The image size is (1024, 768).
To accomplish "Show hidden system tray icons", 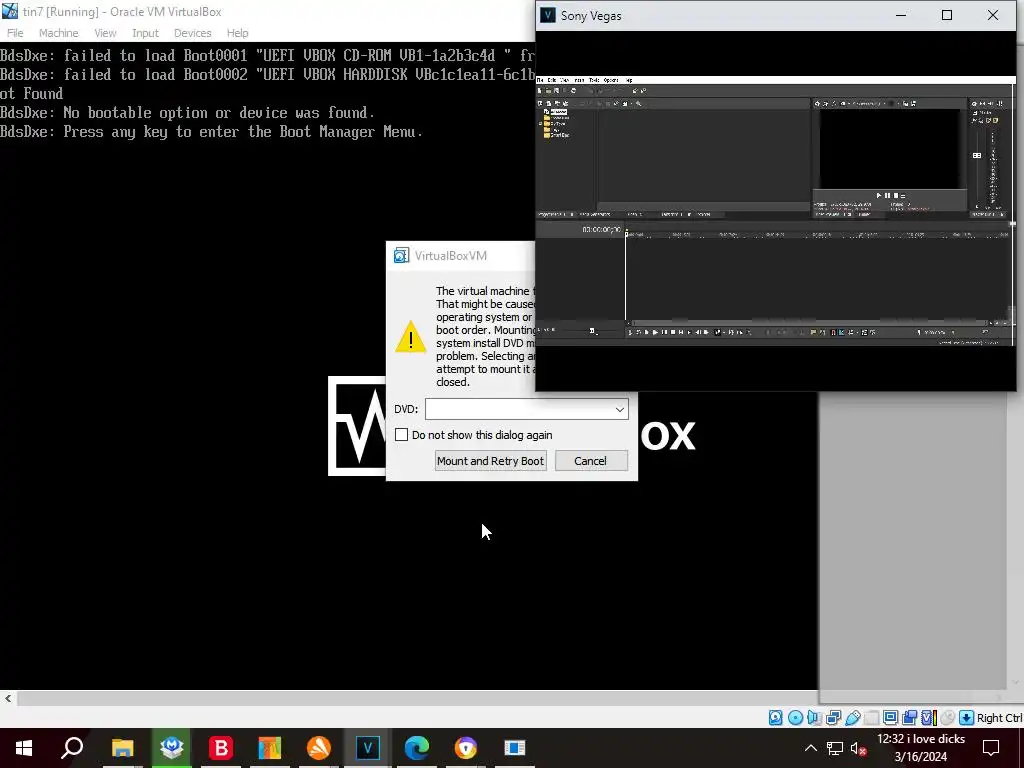I will (810, 748).
